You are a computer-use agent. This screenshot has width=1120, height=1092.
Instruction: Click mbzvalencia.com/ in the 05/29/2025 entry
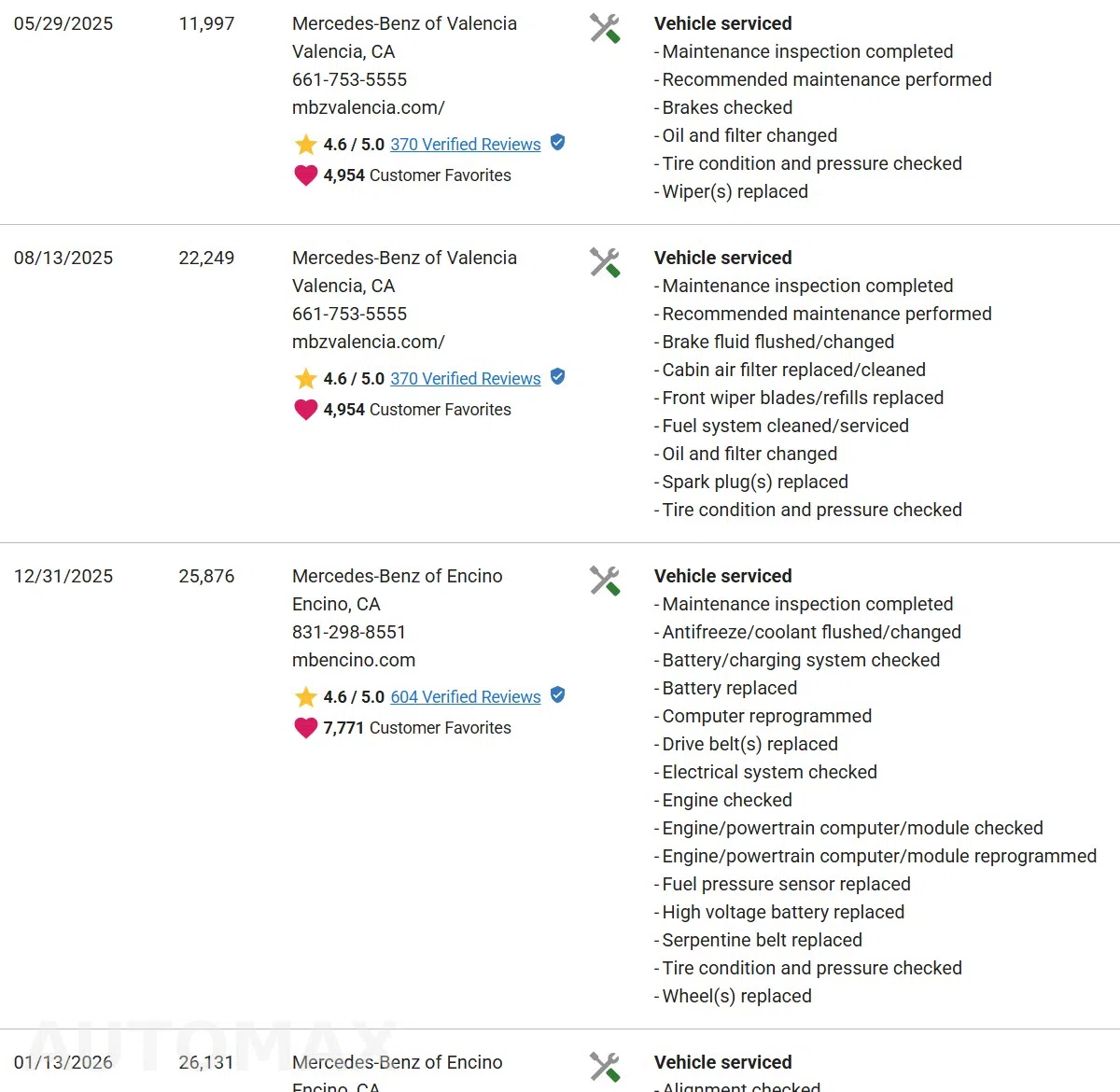tap(369, 107)
